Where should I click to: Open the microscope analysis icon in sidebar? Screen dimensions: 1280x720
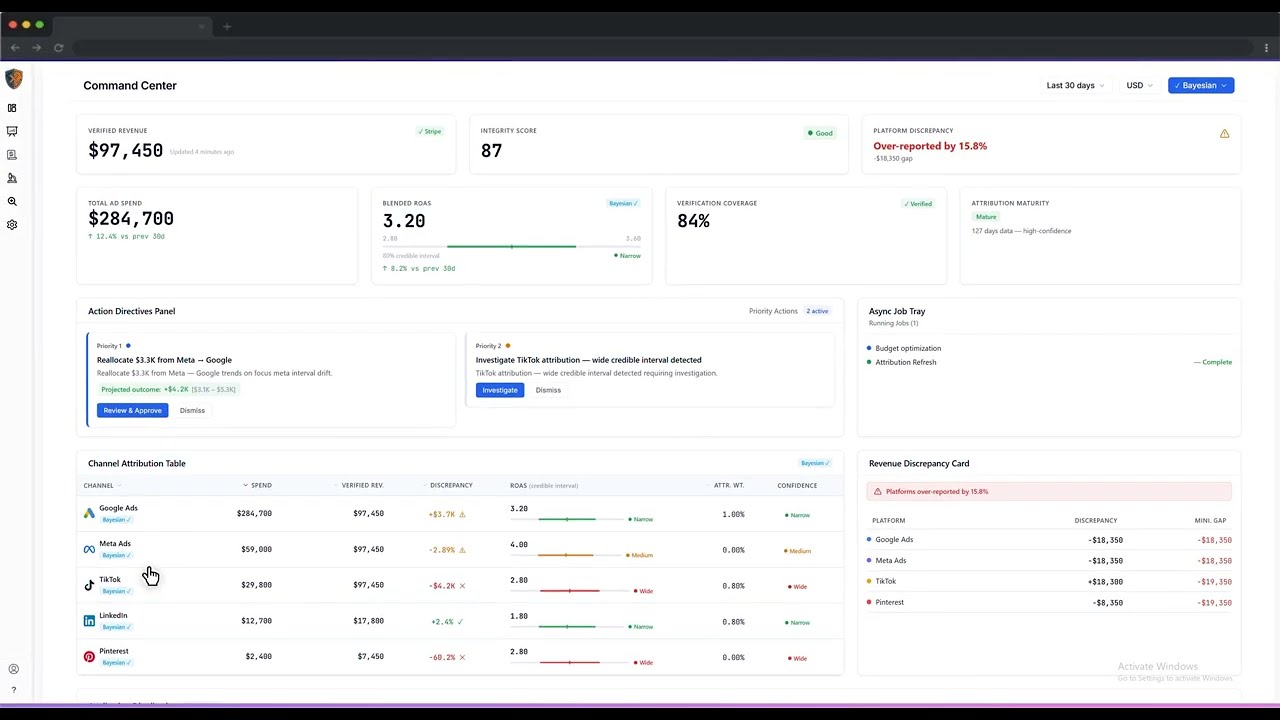point(12,178)
